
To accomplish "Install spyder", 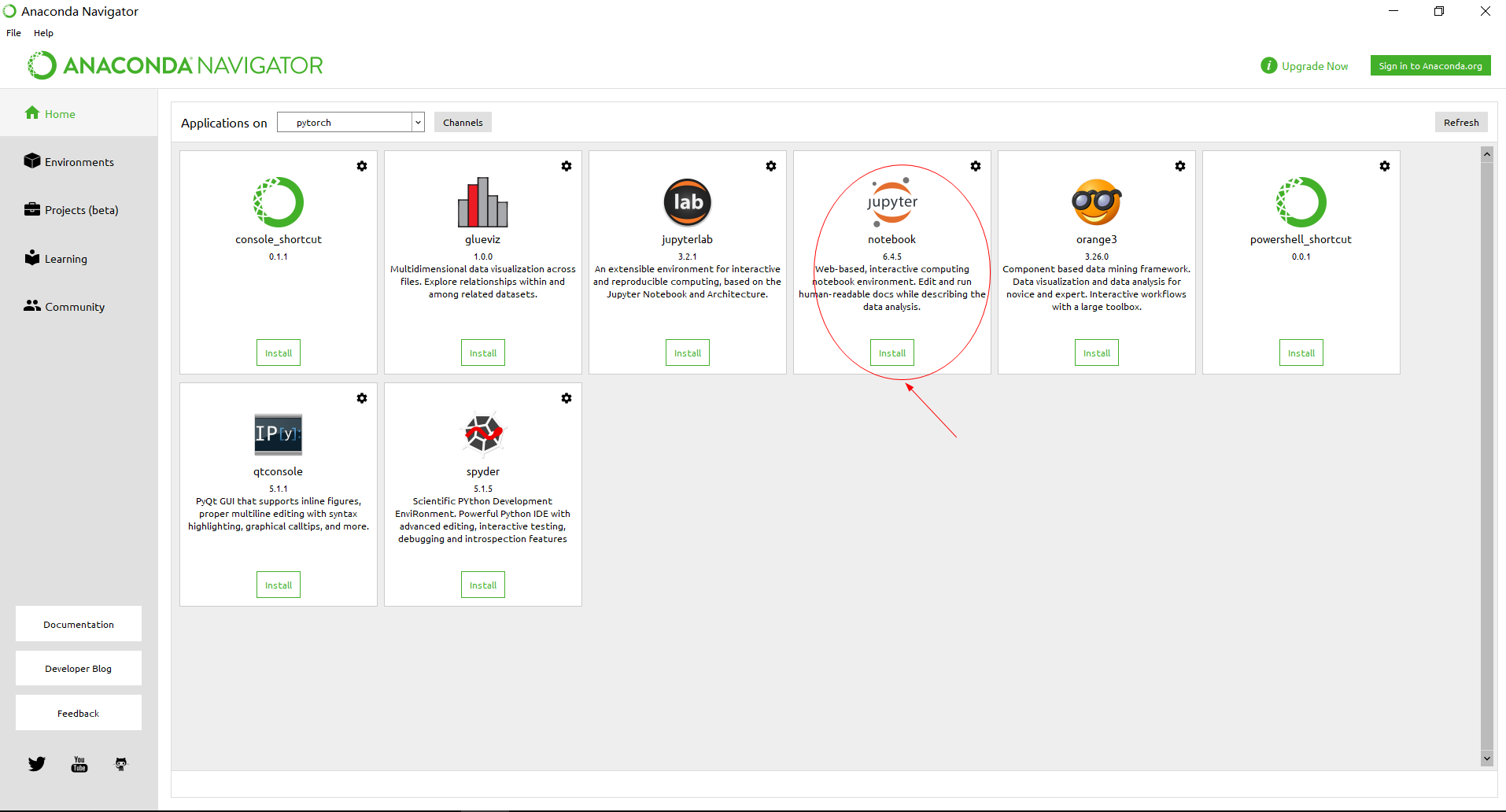I will click(x=483, y=585).
